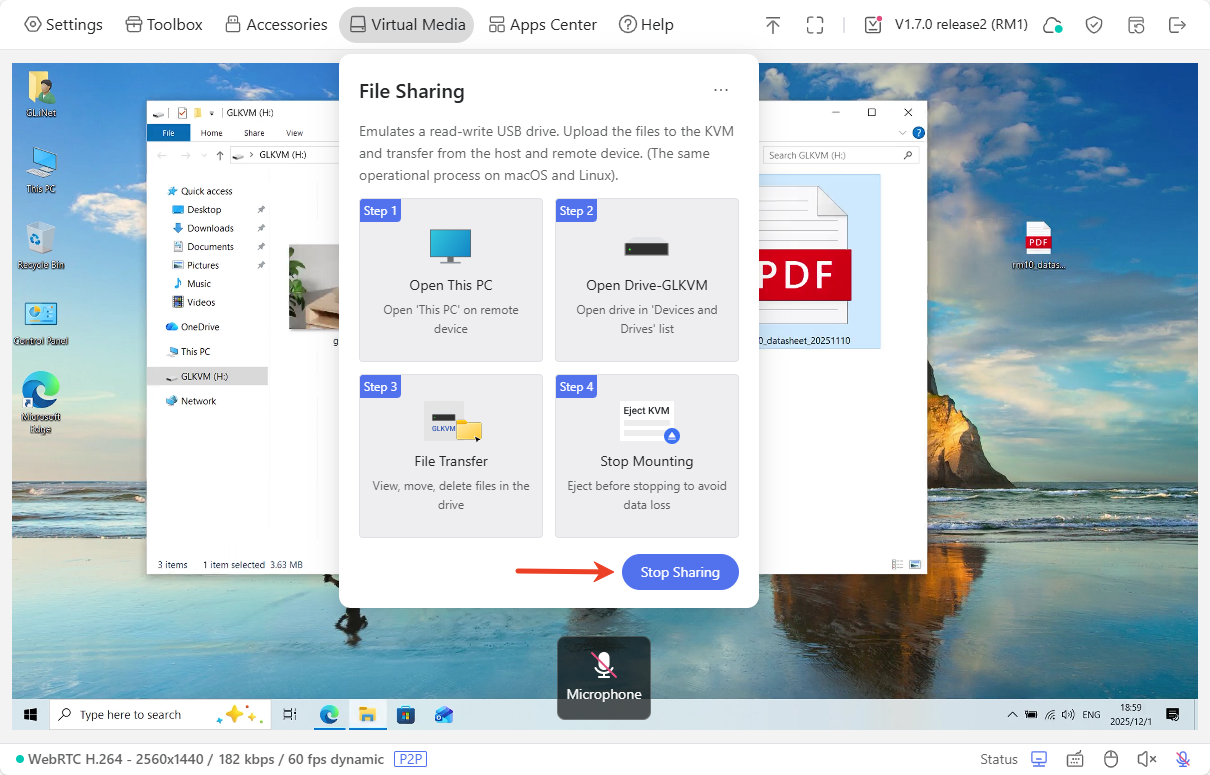Toggle the microphone in the status bar
The image size is (1210, 775).
click(x=1182, y=759)
